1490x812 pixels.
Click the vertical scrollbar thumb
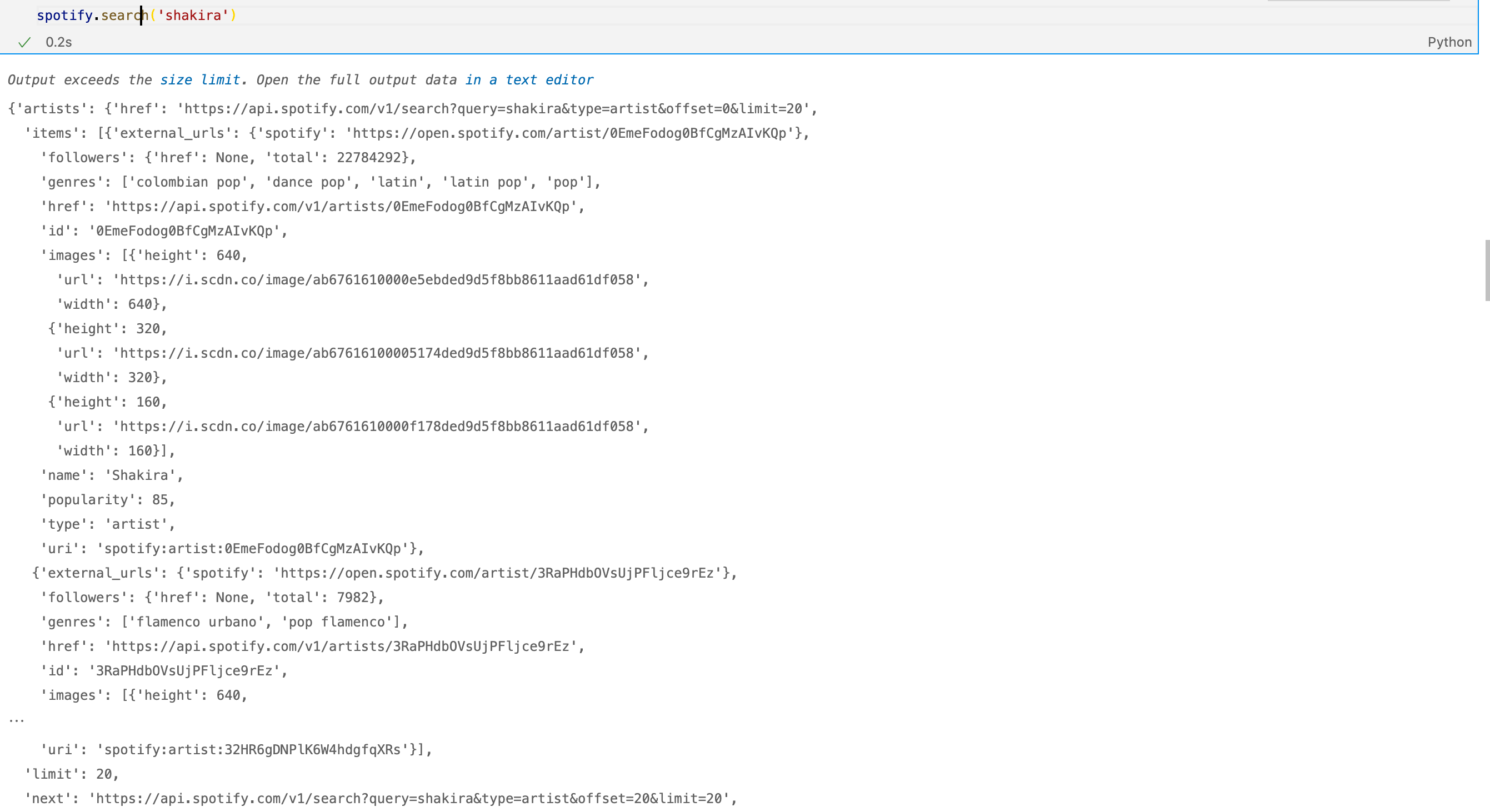[1487, 270]
